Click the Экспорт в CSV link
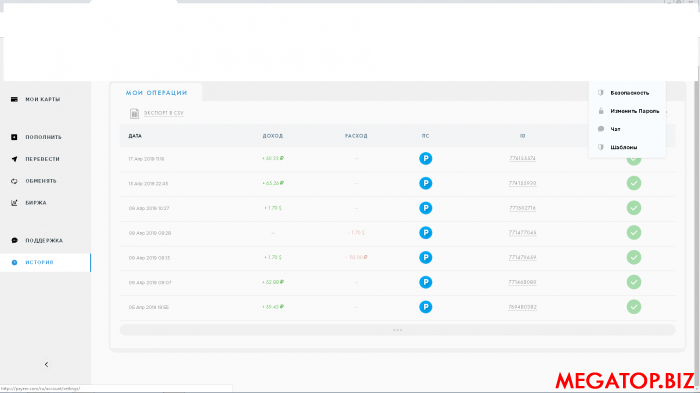 pos(163,113)
